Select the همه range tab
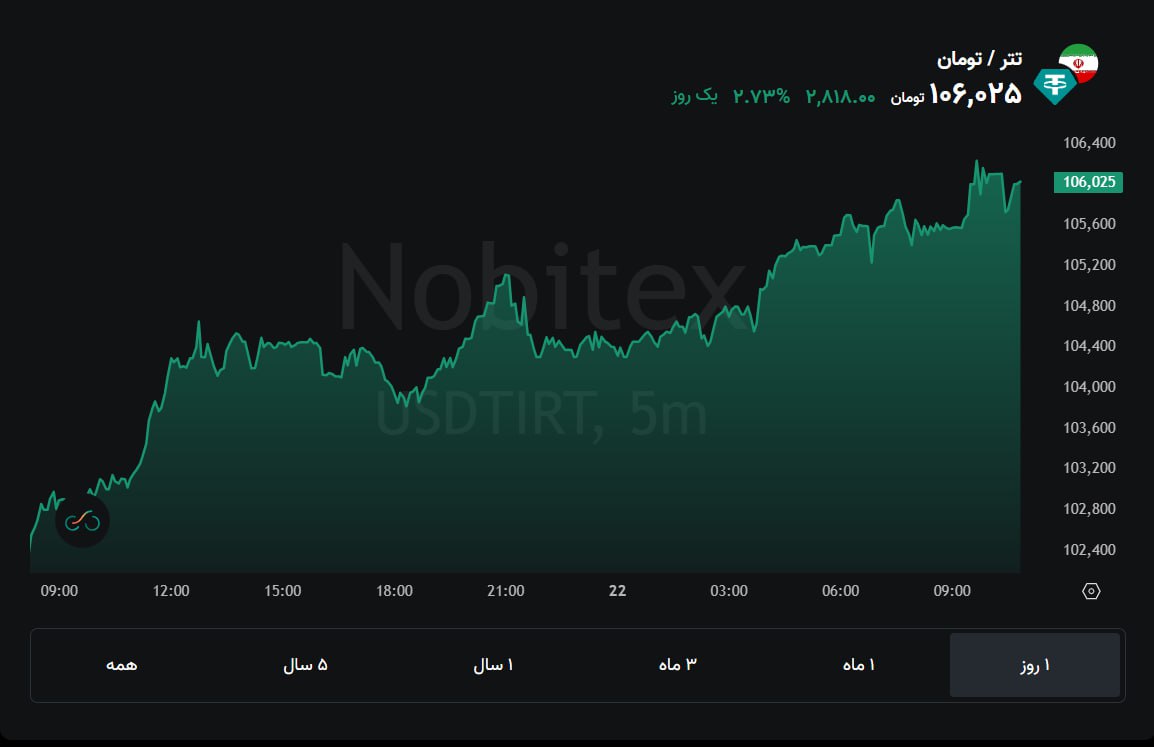Image resolution: width=1154 pixels, height=747 pixels. 121,665
